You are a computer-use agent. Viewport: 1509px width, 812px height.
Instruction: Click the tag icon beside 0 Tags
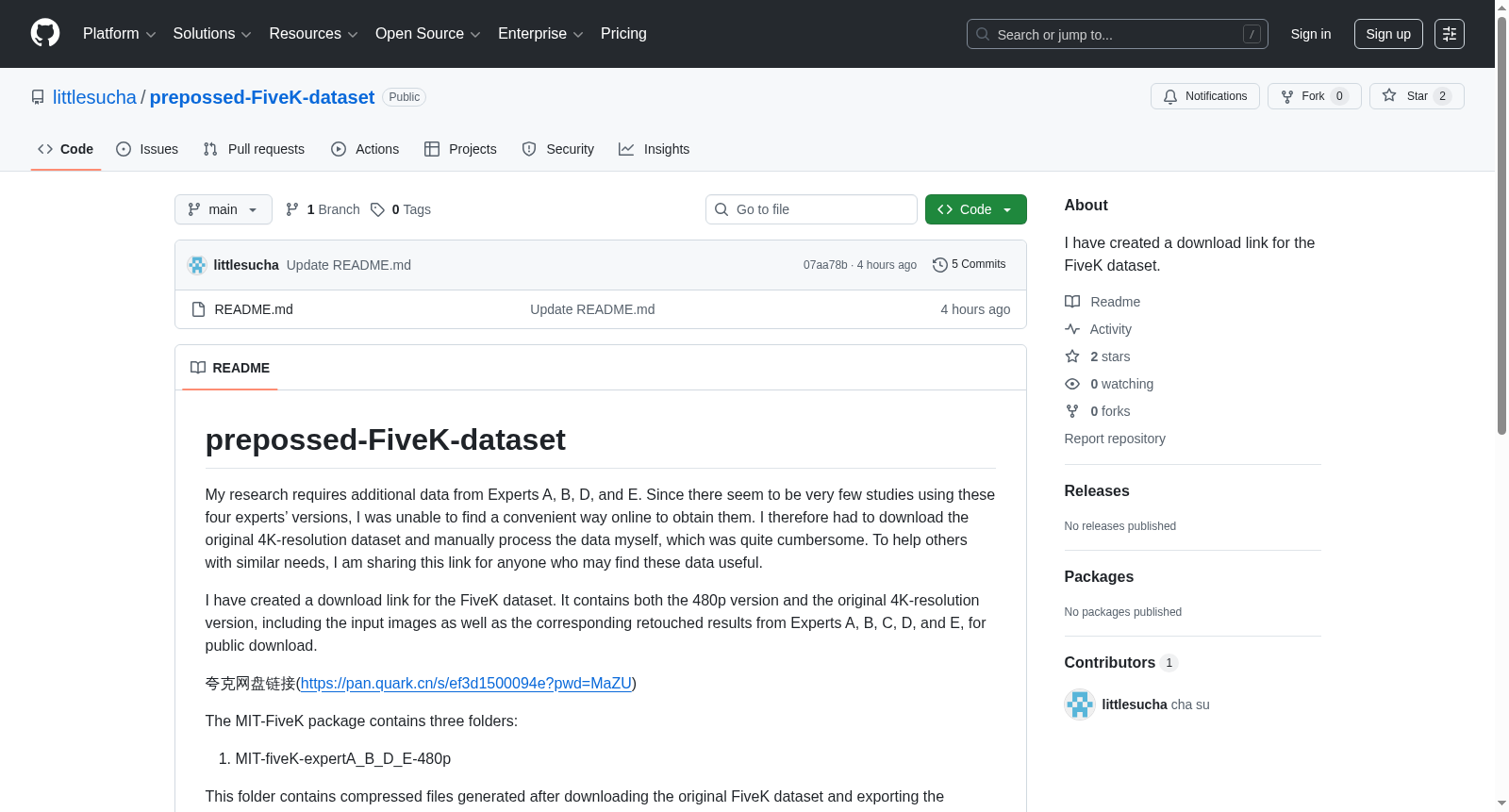377,209
